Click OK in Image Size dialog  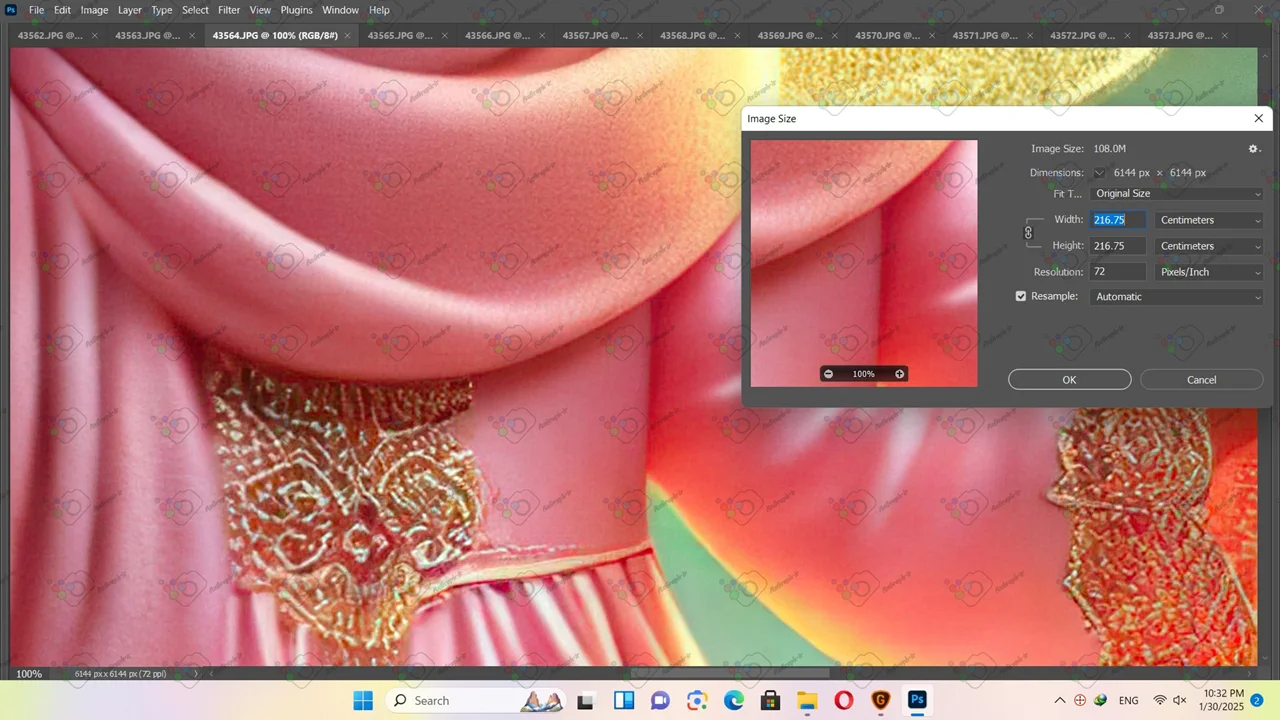pyautogui.click(x=1069, y=380)
